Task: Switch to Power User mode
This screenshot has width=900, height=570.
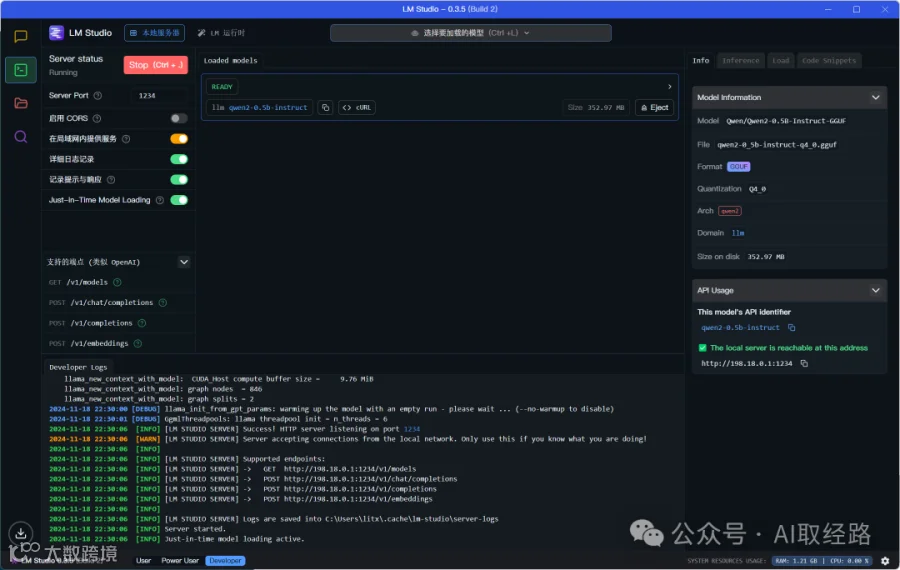Action: point(180,561)
